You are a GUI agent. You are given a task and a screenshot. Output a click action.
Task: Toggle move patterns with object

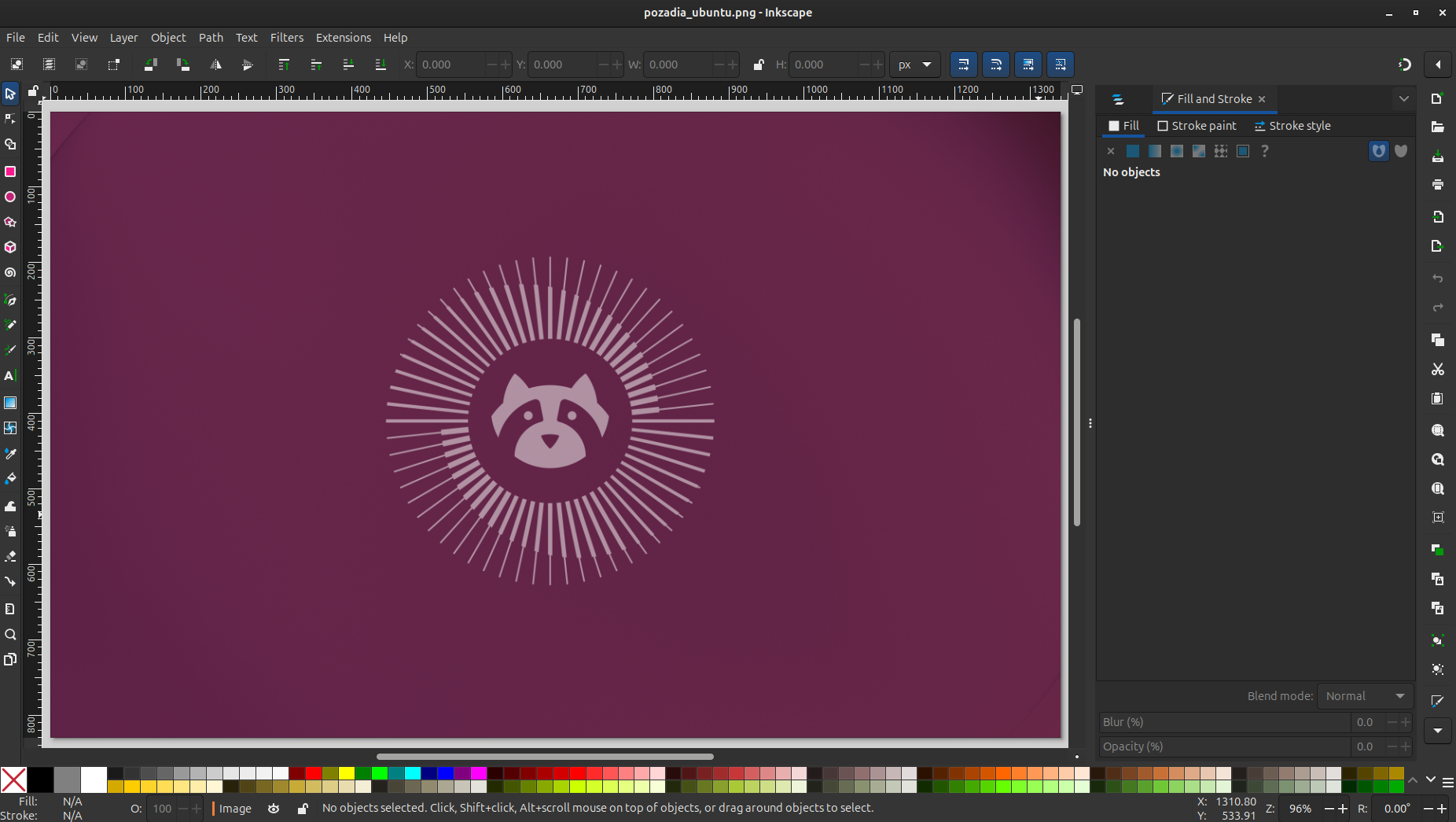coord(1061,65)
